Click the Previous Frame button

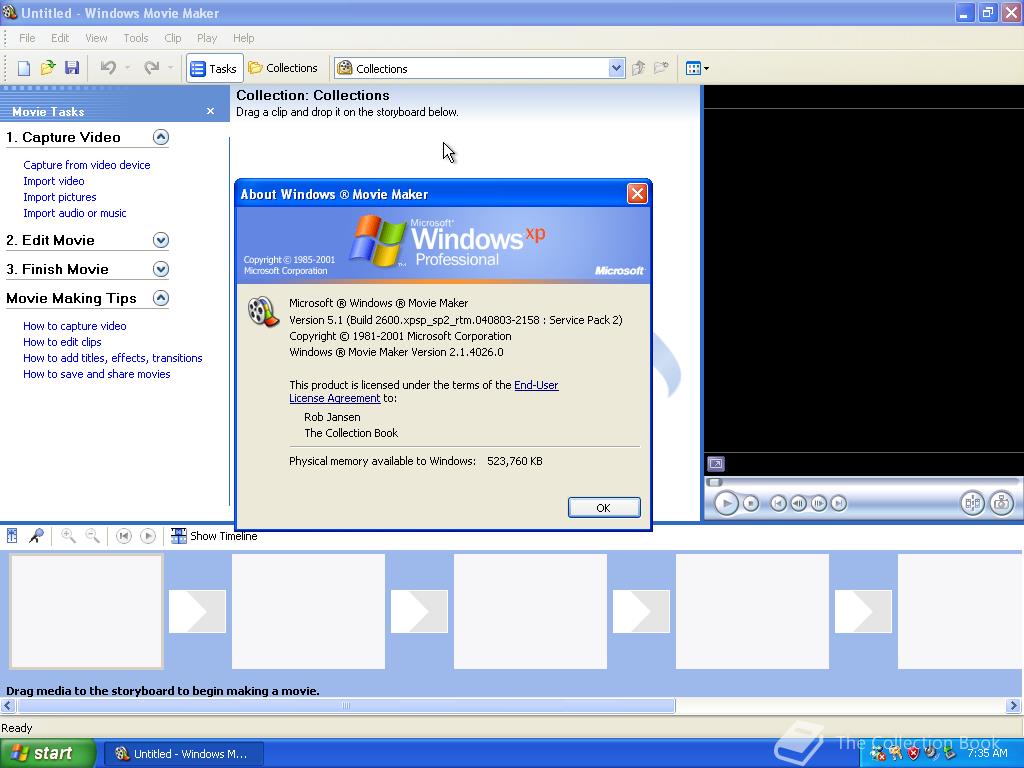coord(798,504)
